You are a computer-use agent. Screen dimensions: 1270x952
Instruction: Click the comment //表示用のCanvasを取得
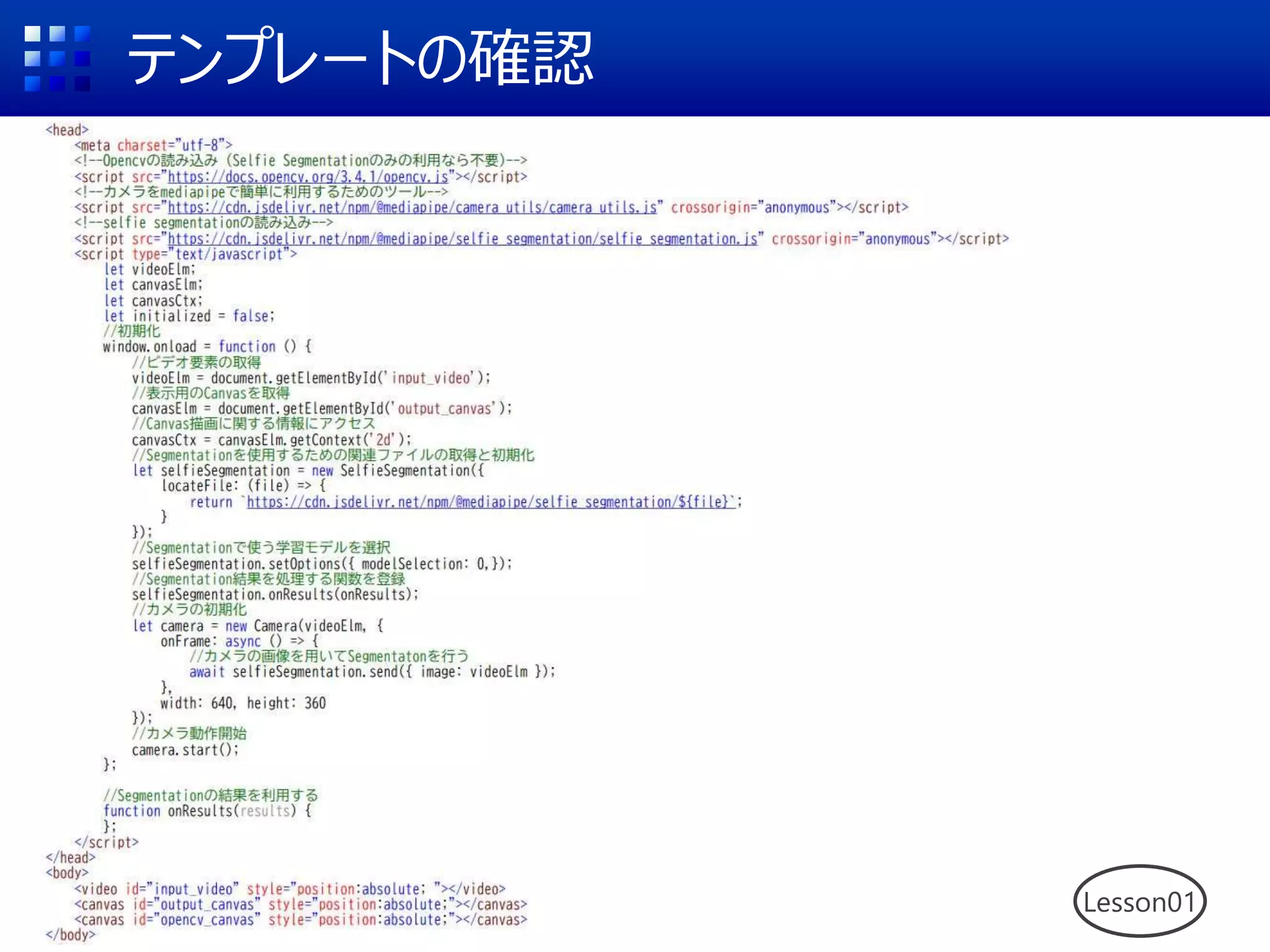coord(210,394)
